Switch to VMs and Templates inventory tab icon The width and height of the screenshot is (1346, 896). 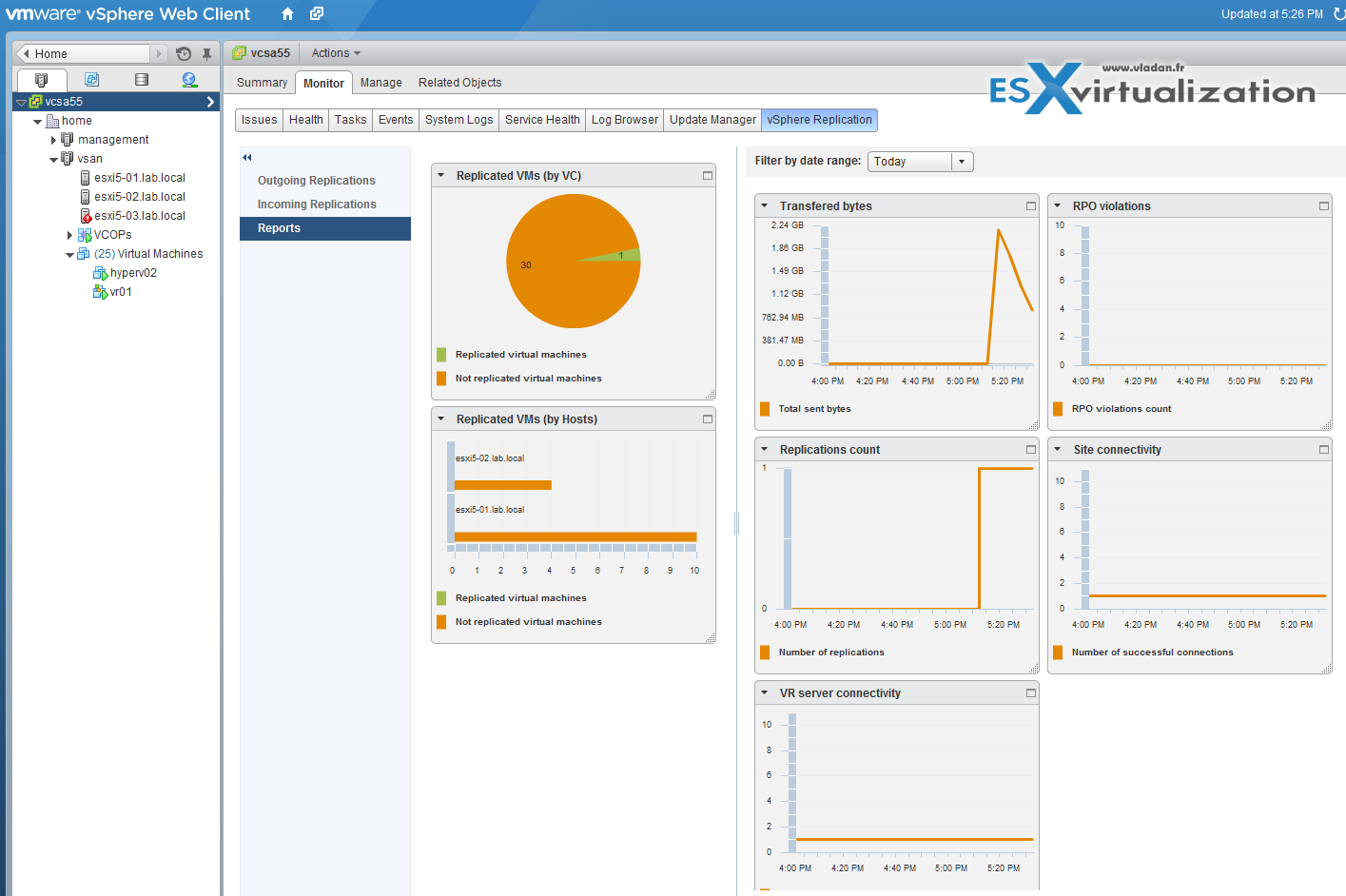[91, 80]
